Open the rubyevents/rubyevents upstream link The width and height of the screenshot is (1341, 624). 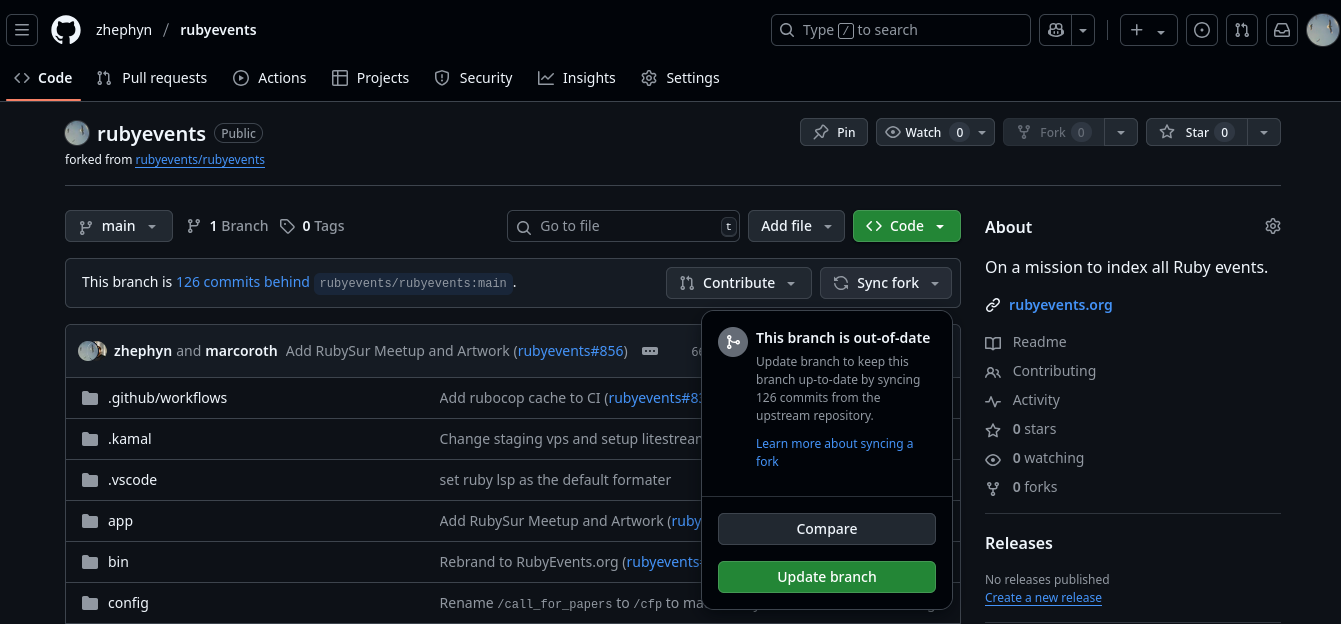click(x=200, y=159)
